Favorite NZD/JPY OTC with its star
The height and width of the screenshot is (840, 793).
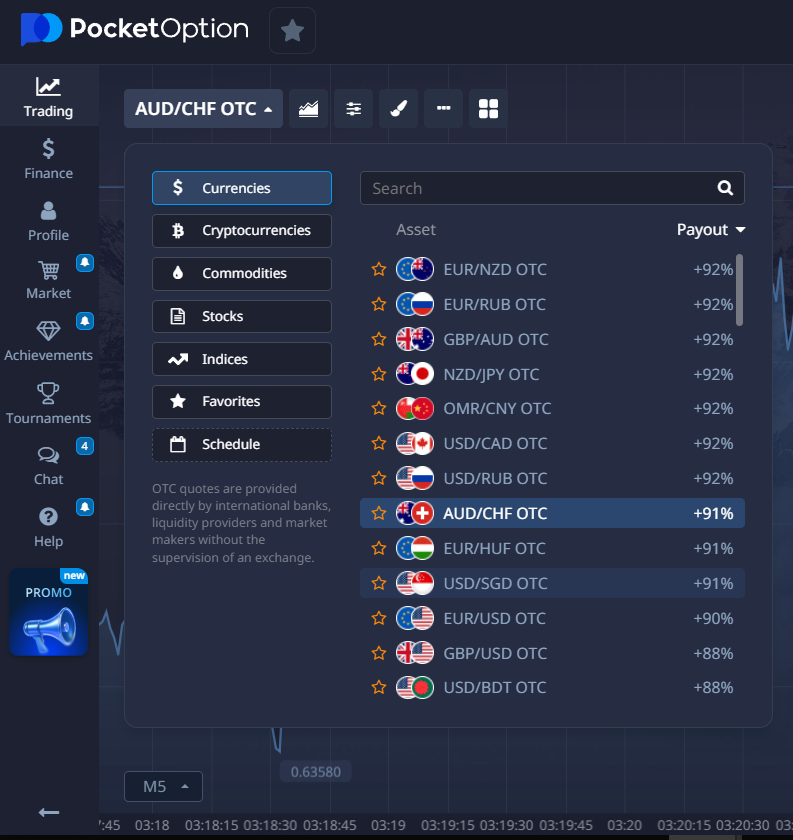379,374
